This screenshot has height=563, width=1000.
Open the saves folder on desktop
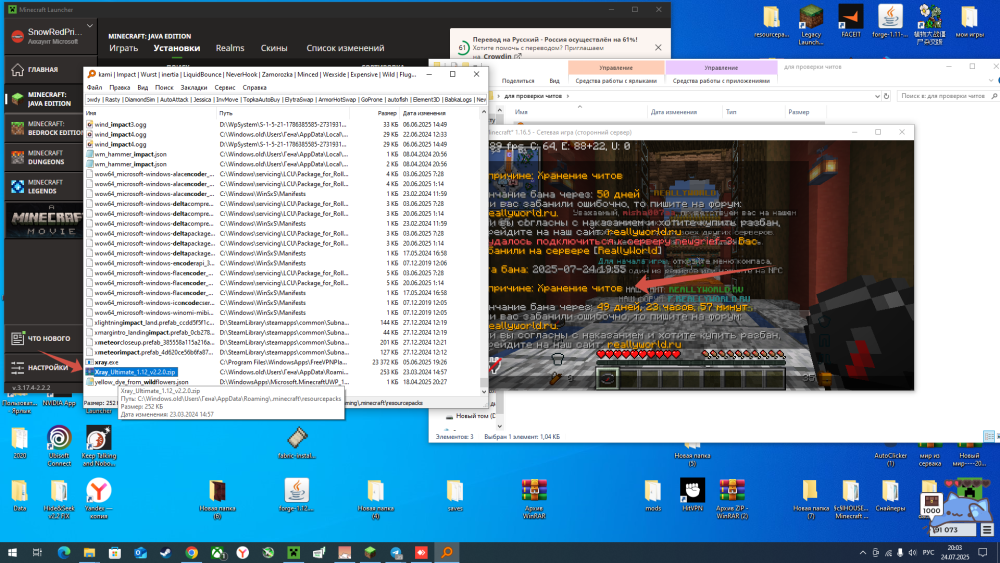pyautogui.click(x=455, y=495)
